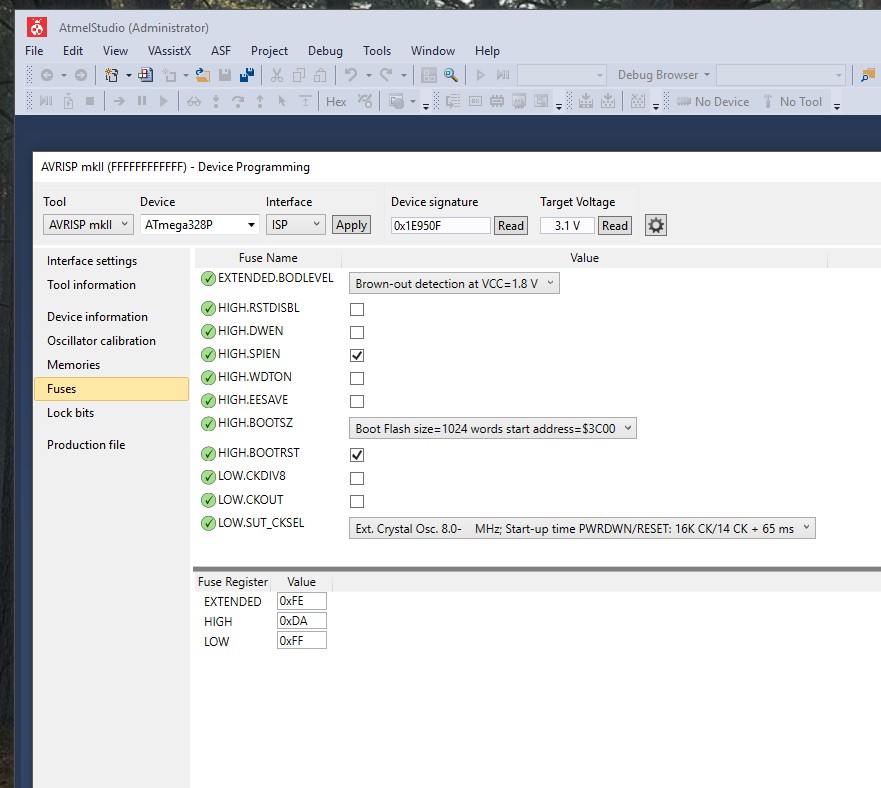Viewport: 881px width, 788px height.
Task: Click the HIGH fuse register value field
Action: (x=302, y=621)
